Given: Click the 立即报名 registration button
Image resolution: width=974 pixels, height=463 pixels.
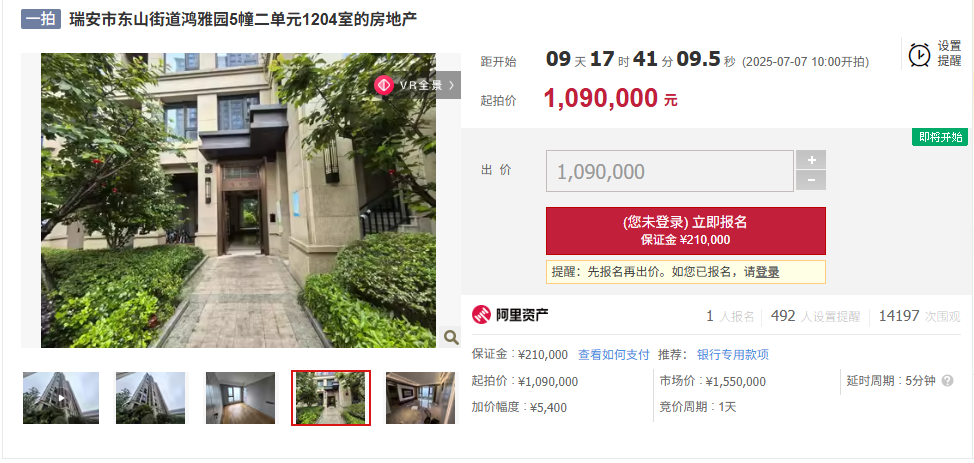Looking at the screenshot, I should point(686,231).
